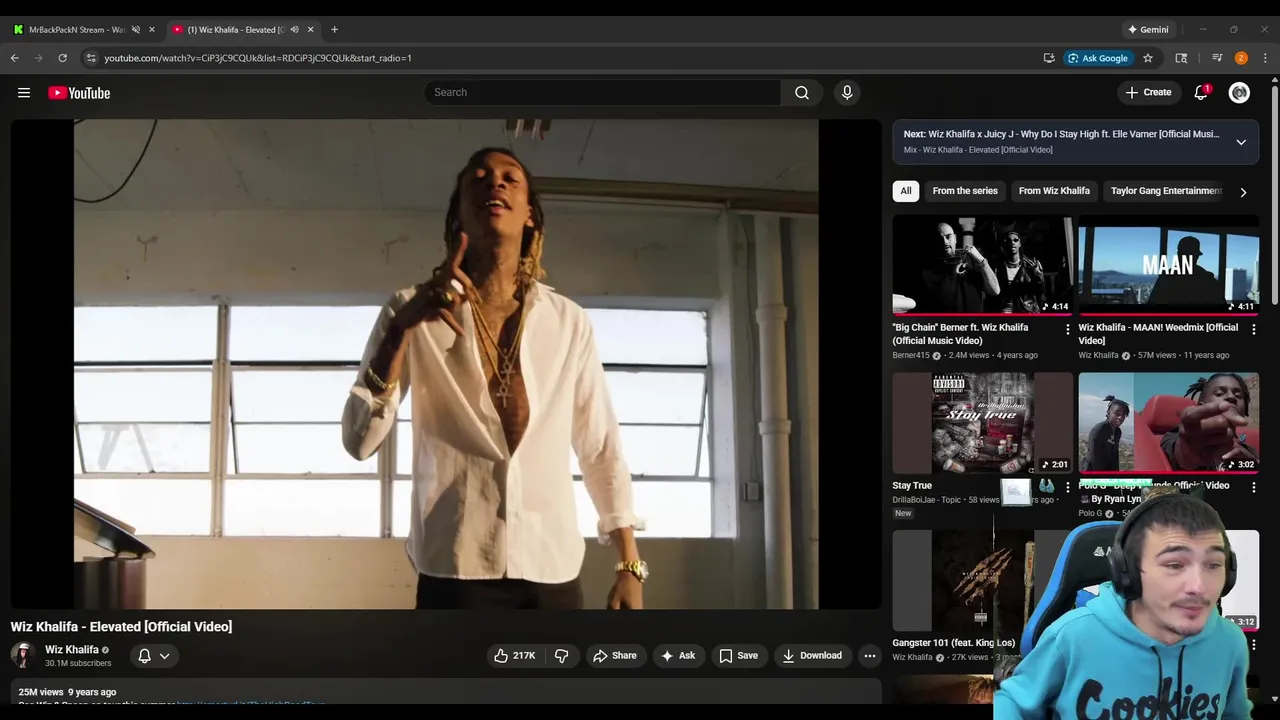Open the Wiz Khalifa MAAN! Weedmix title
Screen dimensions: 1280x720
tap(1158, 334)
